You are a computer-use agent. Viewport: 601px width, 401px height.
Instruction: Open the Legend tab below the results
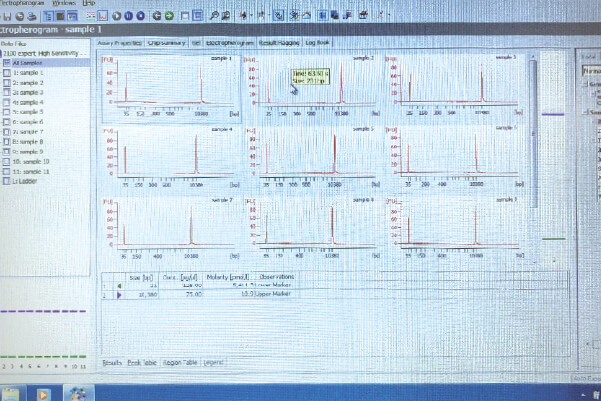215,362
